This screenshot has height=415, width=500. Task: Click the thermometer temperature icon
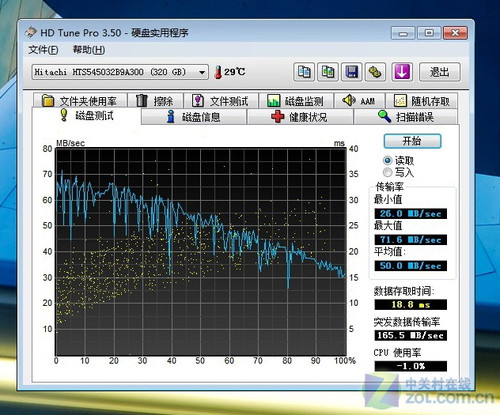tap(218, 72)
